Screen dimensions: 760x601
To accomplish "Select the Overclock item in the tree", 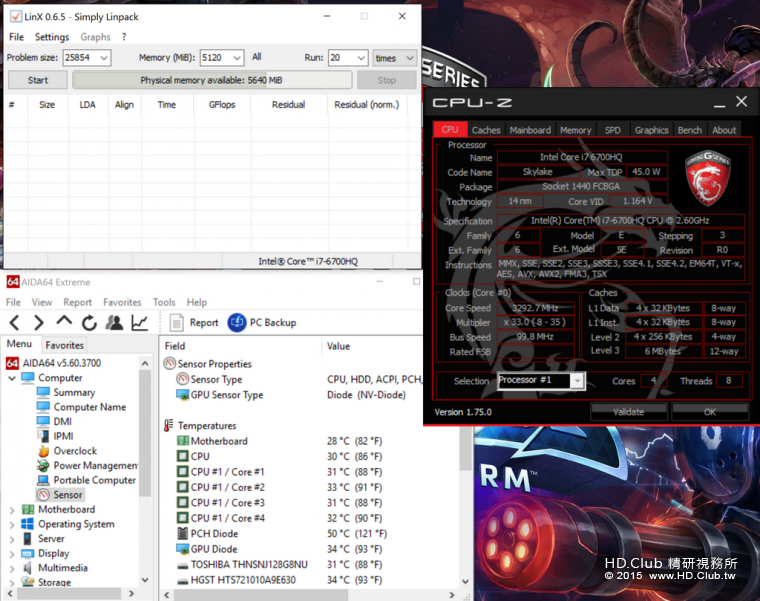I will [x=74, y=451].
